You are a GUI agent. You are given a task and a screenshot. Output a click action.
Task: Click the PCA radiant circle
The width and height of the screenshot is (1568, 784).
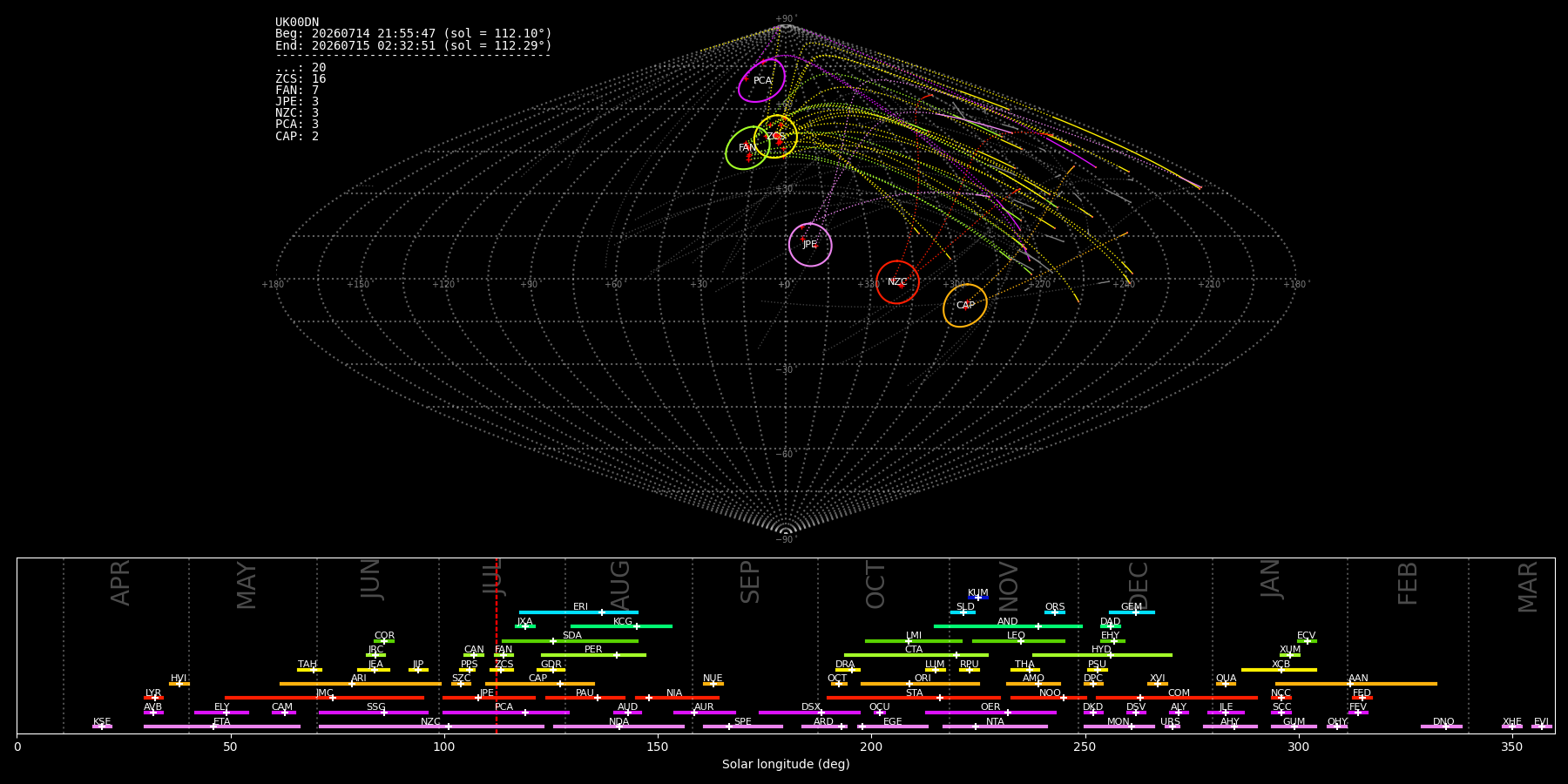click(x=762, y=80)
